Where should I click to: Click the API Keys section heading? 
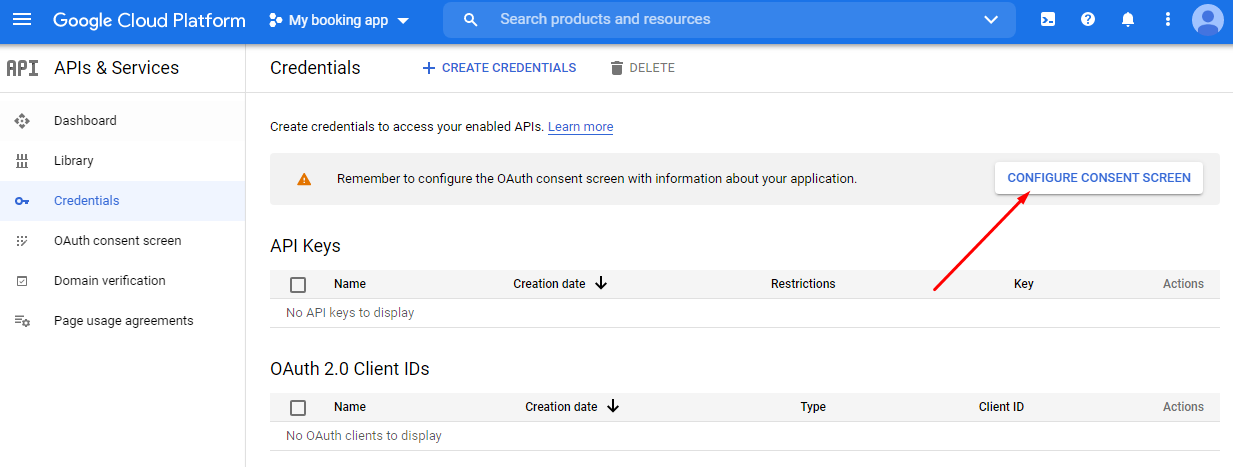click(305, 246)
